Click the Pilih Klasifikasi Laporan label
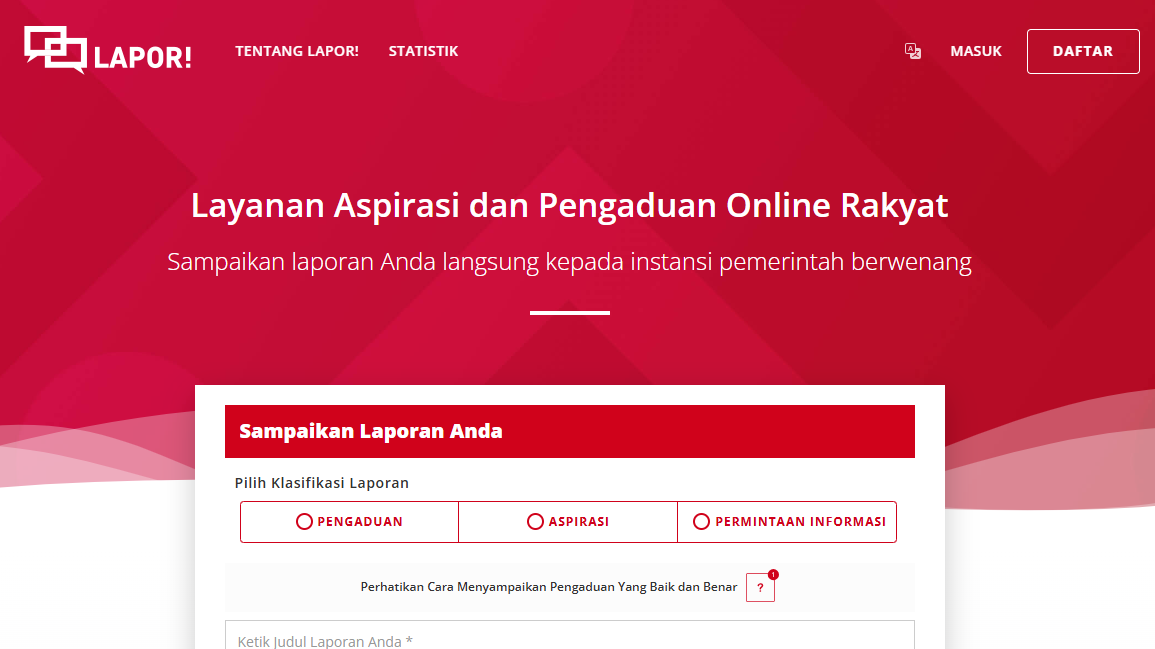 point(322,483)
